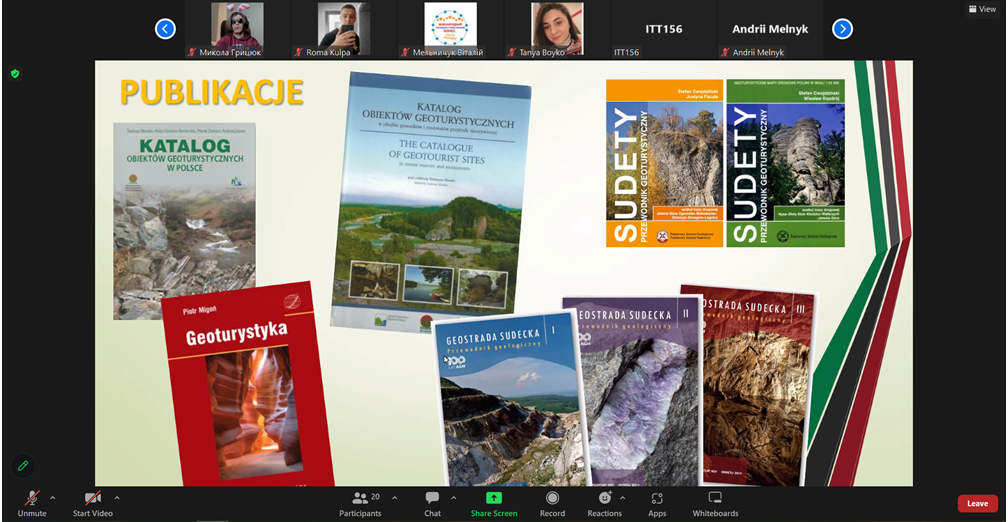1008x522 pixels.
Task: Show previous participants with left arrow
Action: coord(166,29)
